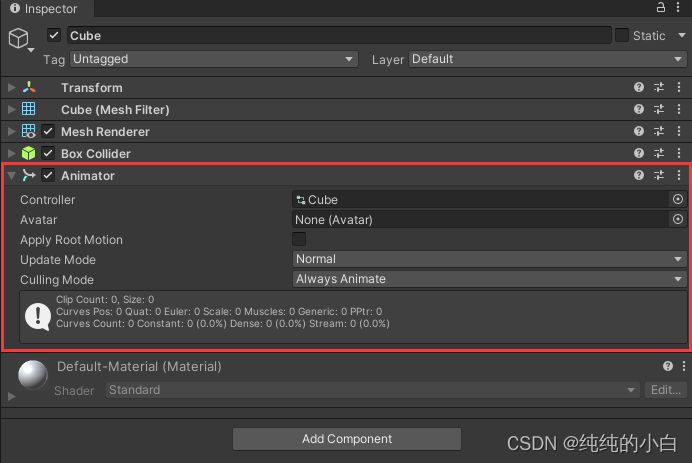Disable the Mesh Renderer component checkbox
The height and width of the screenshot is (463, 692).
point(48,131)
